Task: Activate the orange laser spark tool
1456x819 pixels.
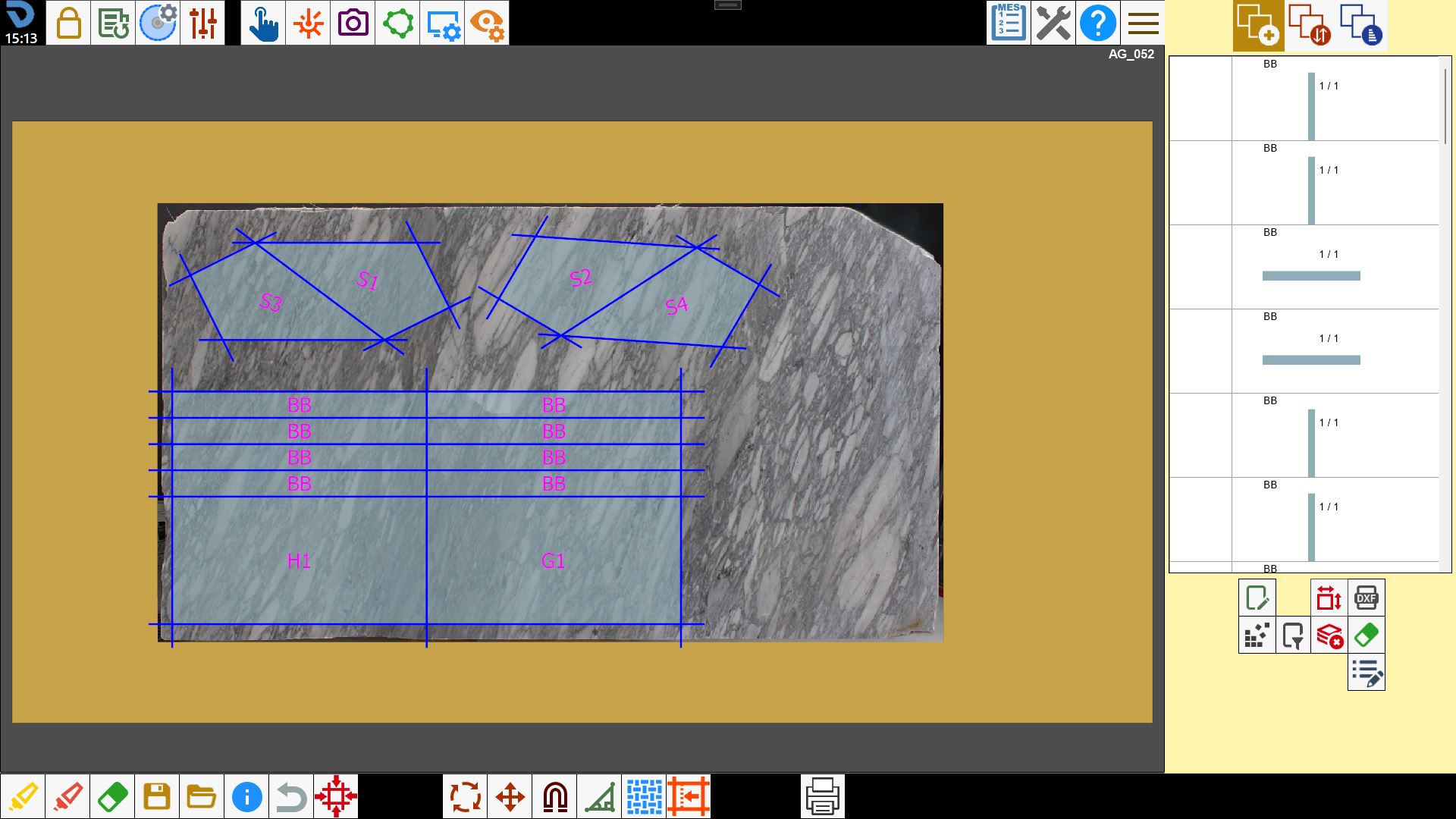Action: (x=308, y=23)
